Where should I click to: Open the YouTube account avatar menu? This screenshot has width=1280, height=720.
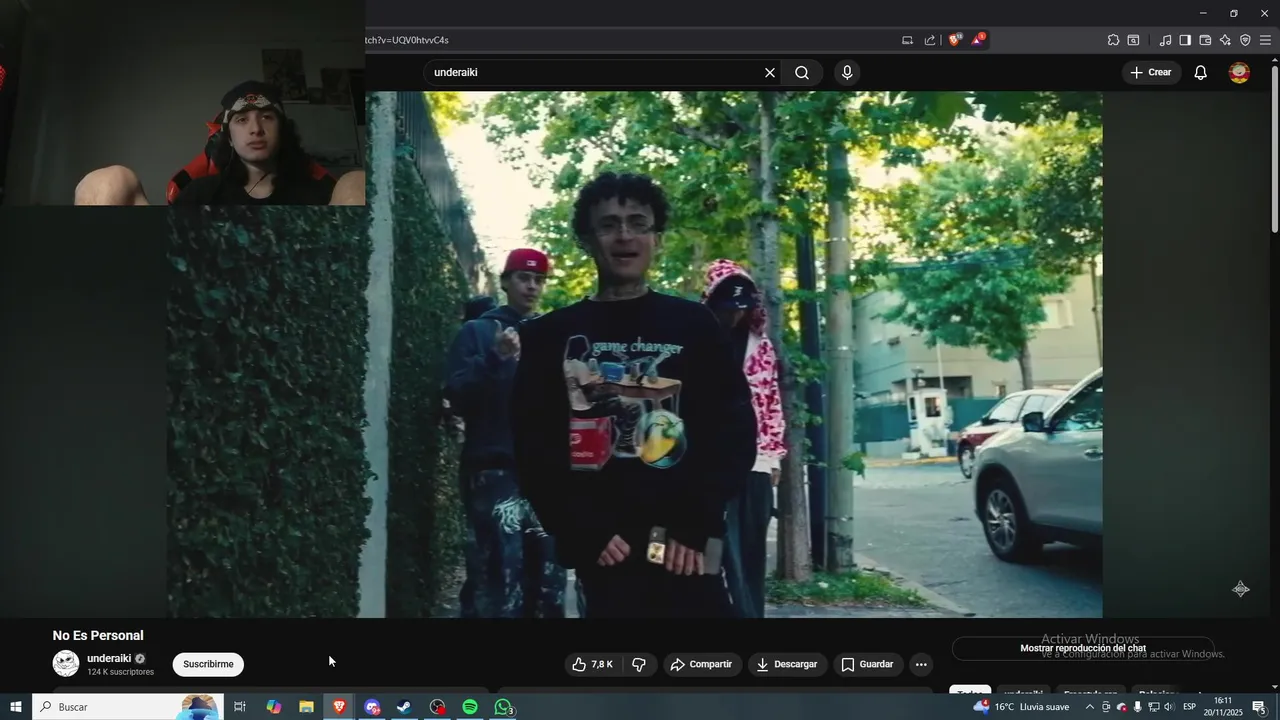click(x=1239, y=73)
